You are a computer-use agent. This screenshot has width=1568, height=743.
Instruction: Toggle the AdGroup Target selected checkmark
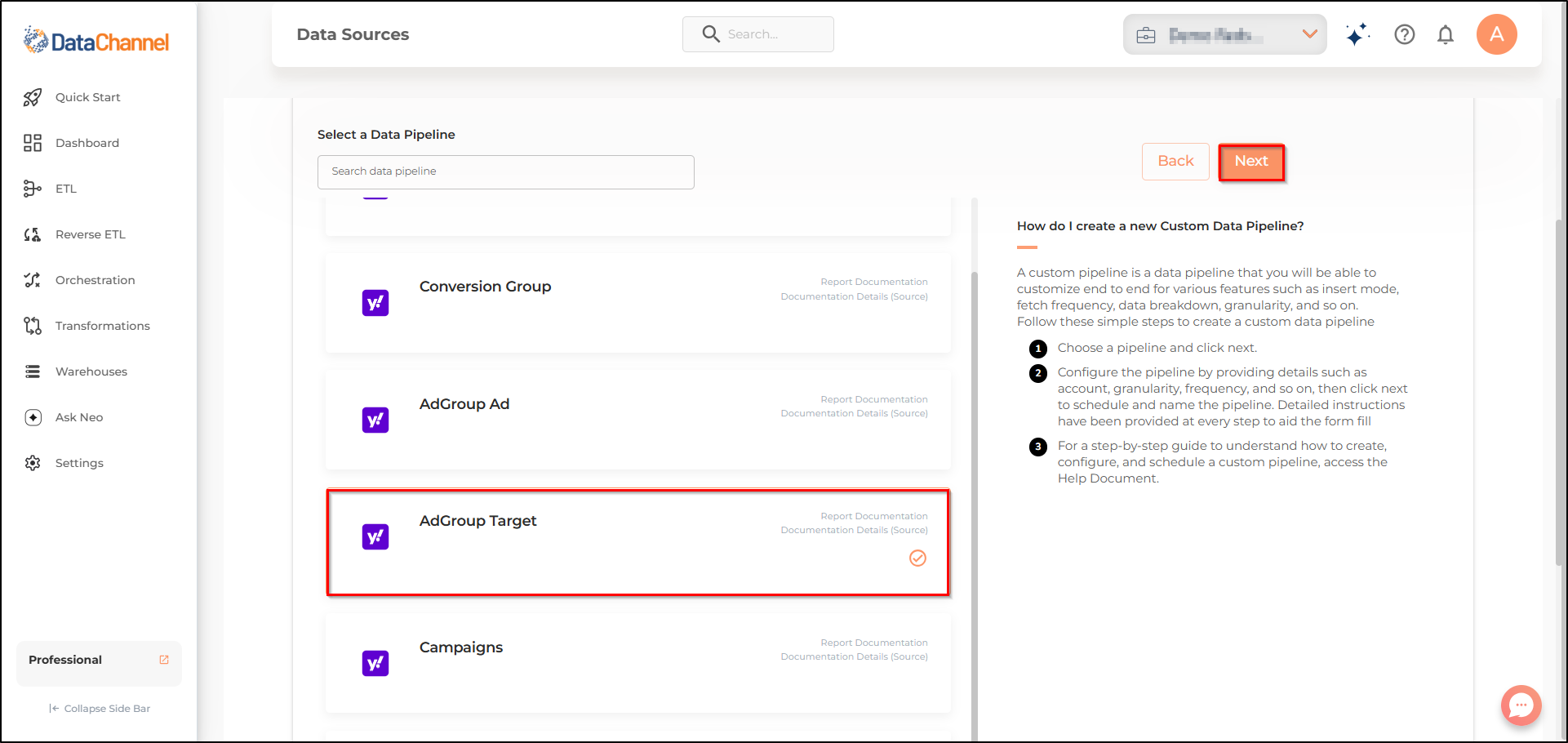(918, 558)
